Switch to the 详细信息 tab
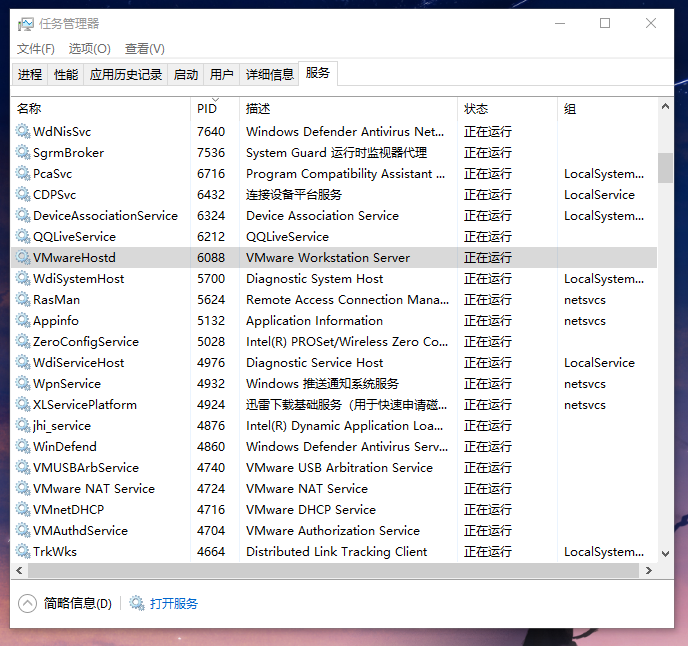 [269, 75]
